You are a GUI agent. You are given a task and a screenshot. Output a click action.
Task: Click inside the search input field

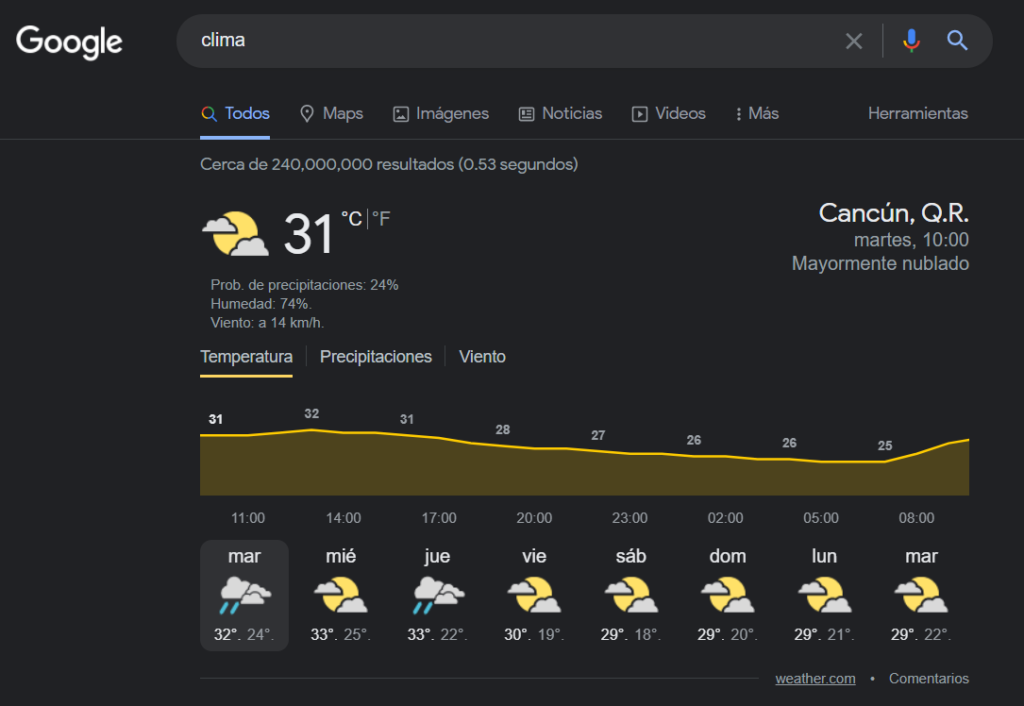(500, 41)
